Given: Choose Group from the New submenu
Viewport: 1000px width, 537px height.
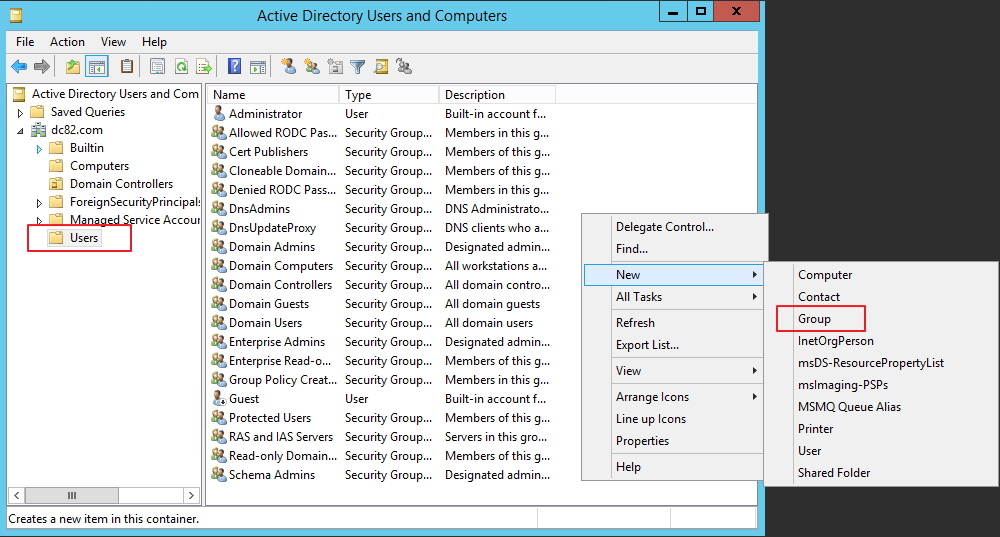Looking at the screenshot, I should point(814,318).
